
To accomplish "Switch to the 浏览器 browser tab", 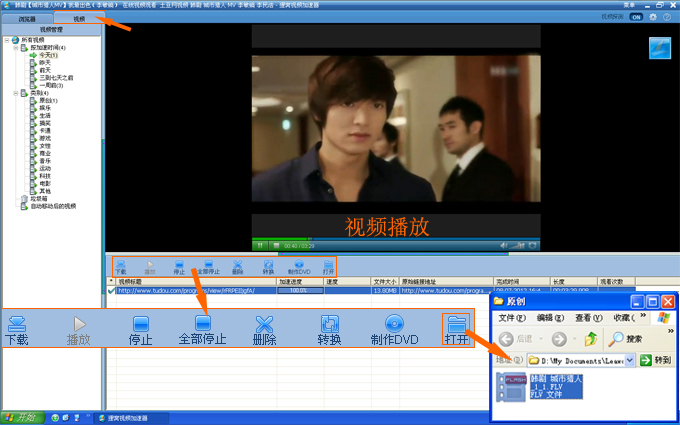I will [x=27, y=19].
